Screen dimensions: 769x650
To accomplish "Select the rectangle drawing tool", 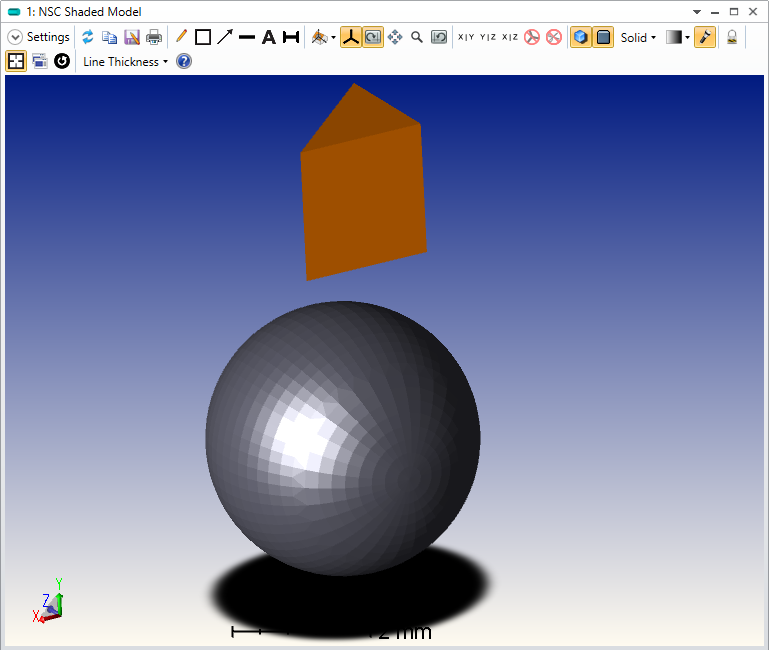I will tap(203, 37).
